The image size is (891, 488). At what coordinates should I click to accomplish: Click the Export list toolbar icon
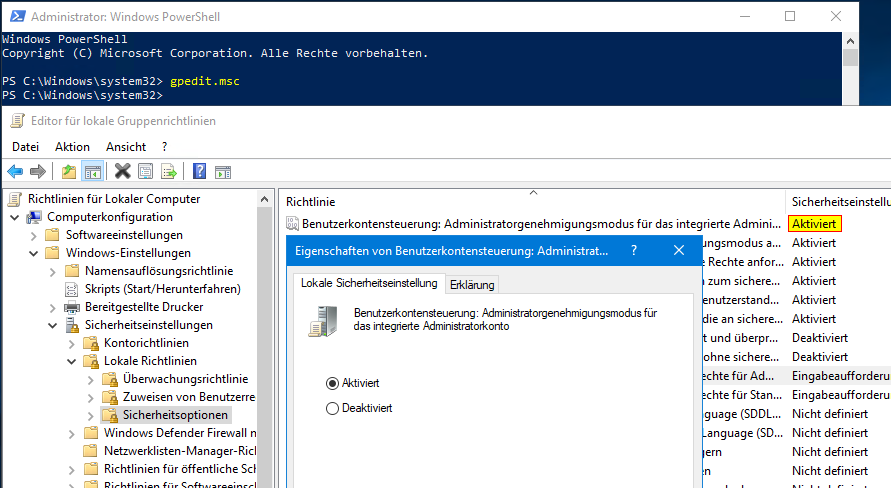pyautogui.click(x=169, y=172)
